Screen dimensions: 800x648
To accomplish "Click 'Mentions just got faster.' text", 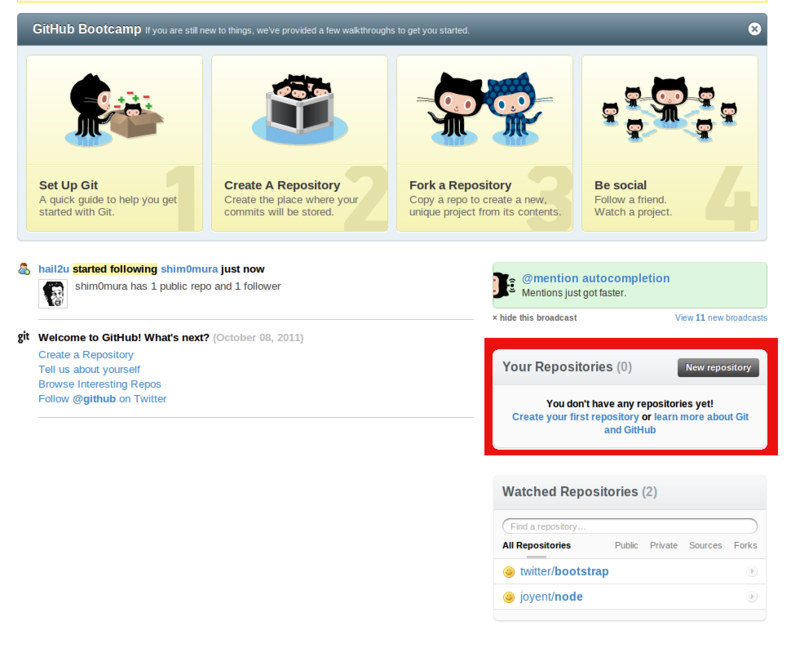I will (573, 293).
